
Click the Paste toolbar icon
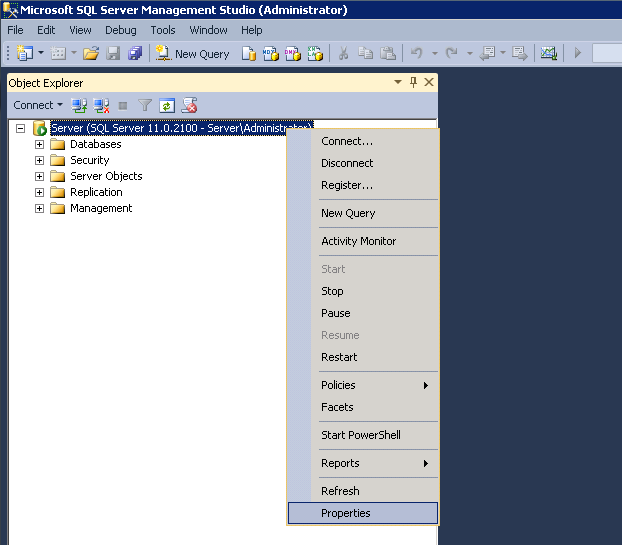tap(388, 53)
